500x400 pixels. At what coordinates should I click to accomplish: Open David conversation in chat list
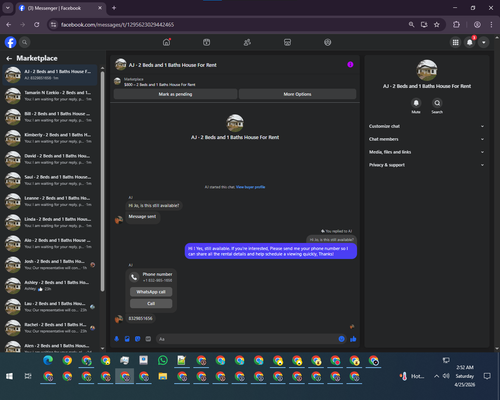[50, 159]
